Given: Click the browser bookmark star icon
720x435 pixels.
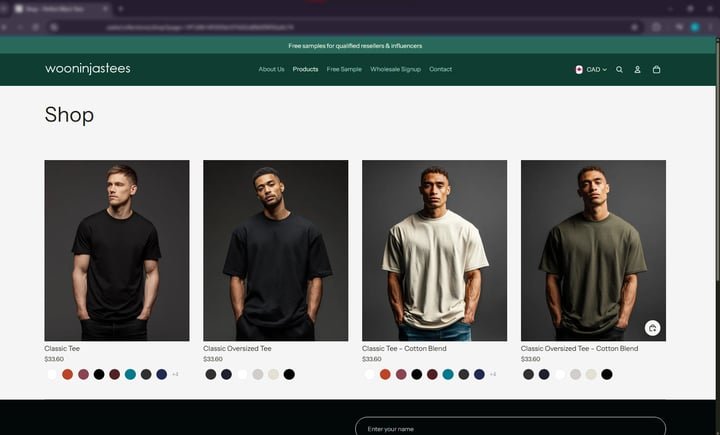Looking at the screenshot, I should tap(634, 27).
